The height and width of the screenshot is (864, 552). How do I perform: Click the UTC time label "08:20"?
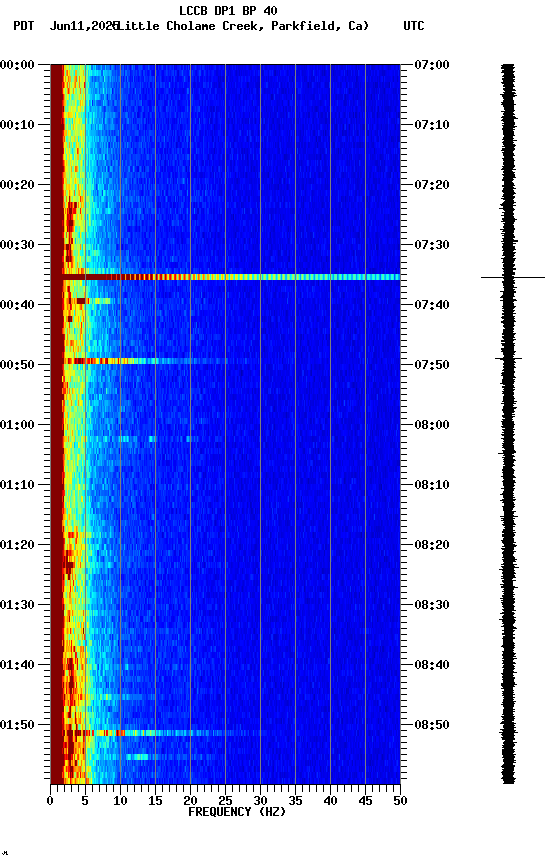[432, 546]
